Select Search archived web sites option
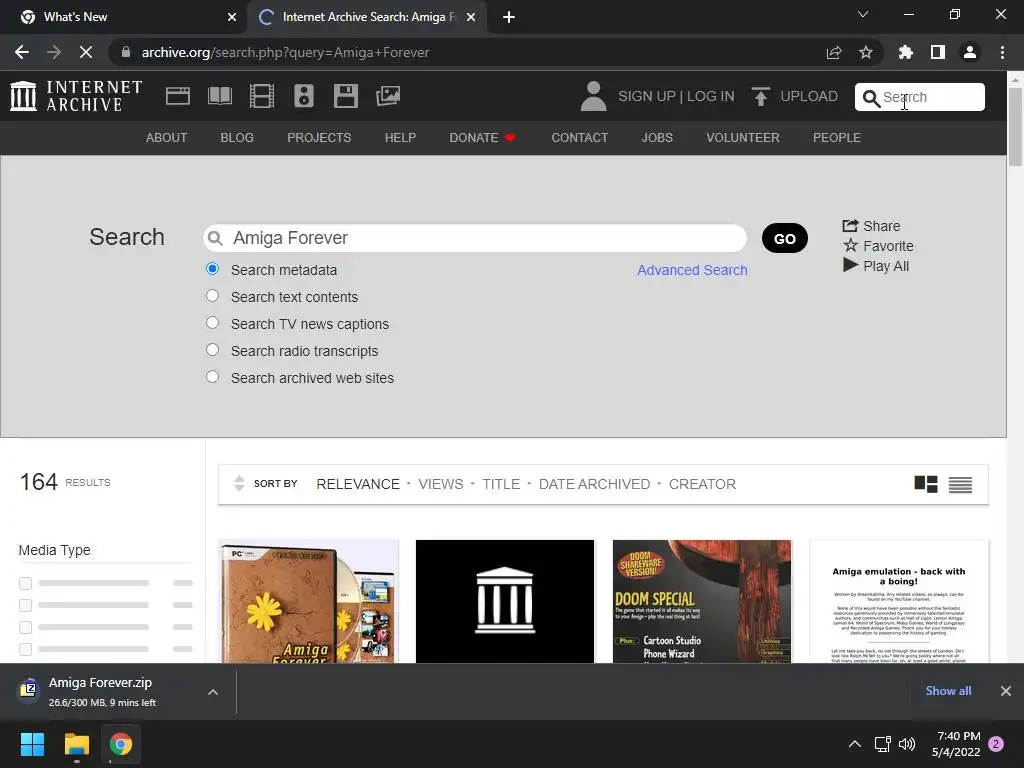The image size is (1024, 768). [x=212, y=377]
